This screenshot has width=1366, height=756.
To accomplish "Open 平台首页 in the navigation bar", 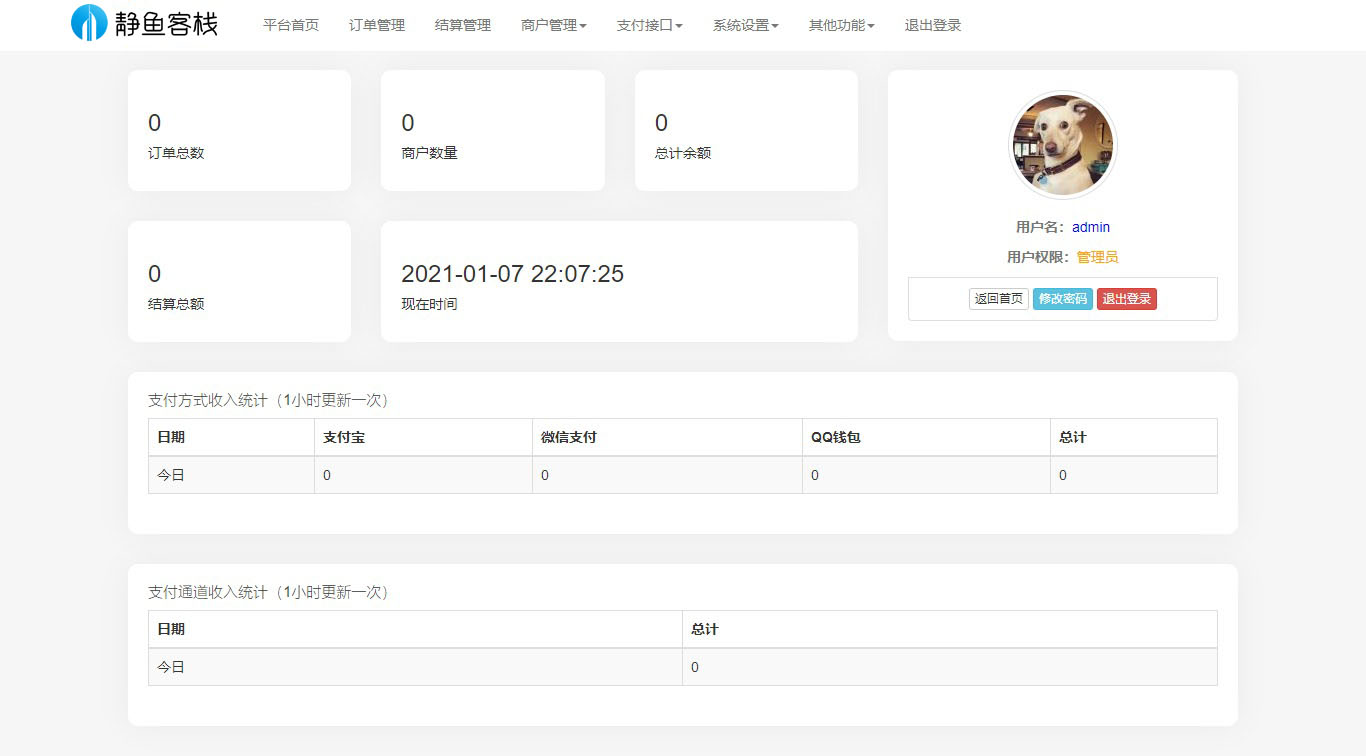I will pos(291,25).
